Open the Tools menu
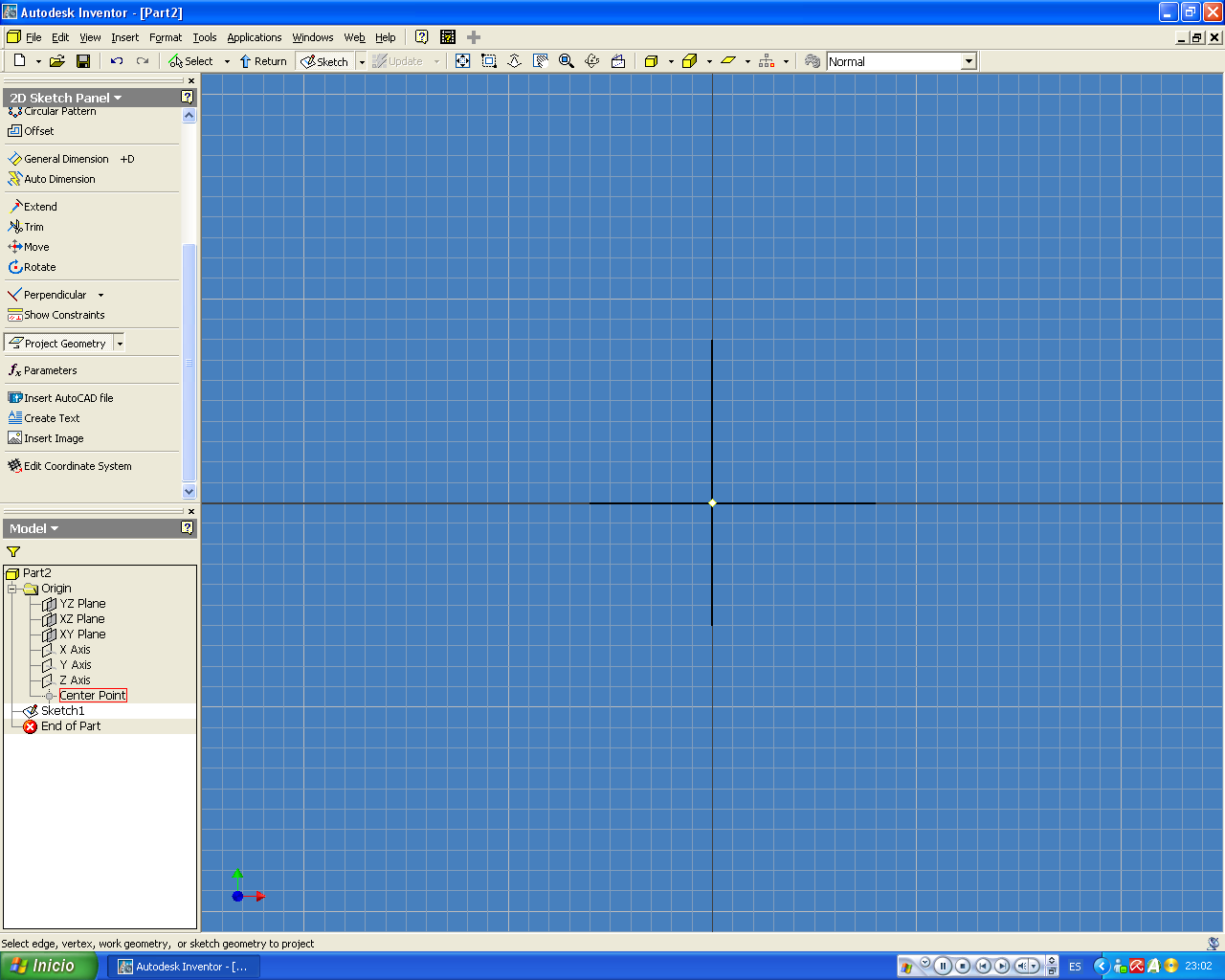1225x980 pixels. coord(204,37)
